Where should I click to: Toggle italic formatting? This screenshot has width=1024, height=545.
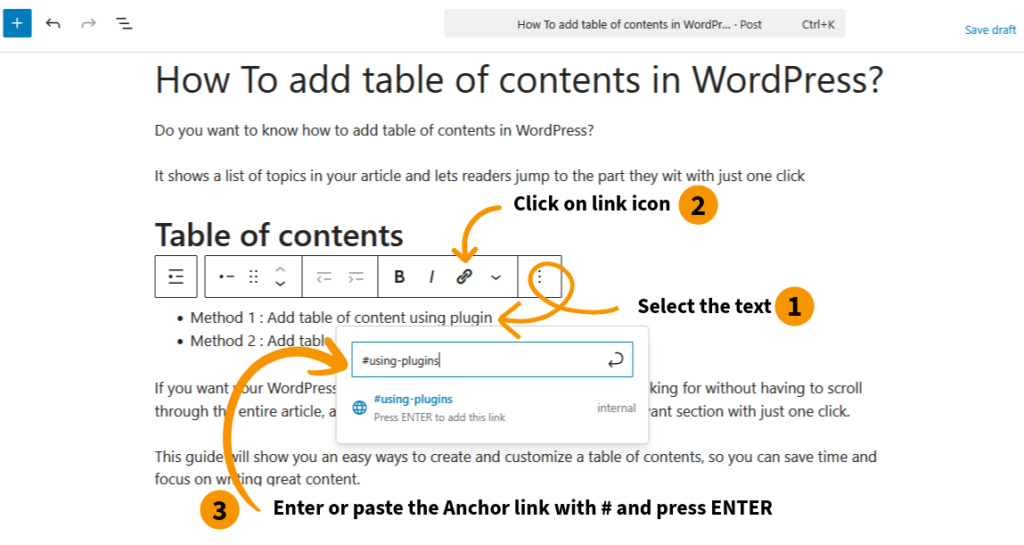tap(432, 277)
